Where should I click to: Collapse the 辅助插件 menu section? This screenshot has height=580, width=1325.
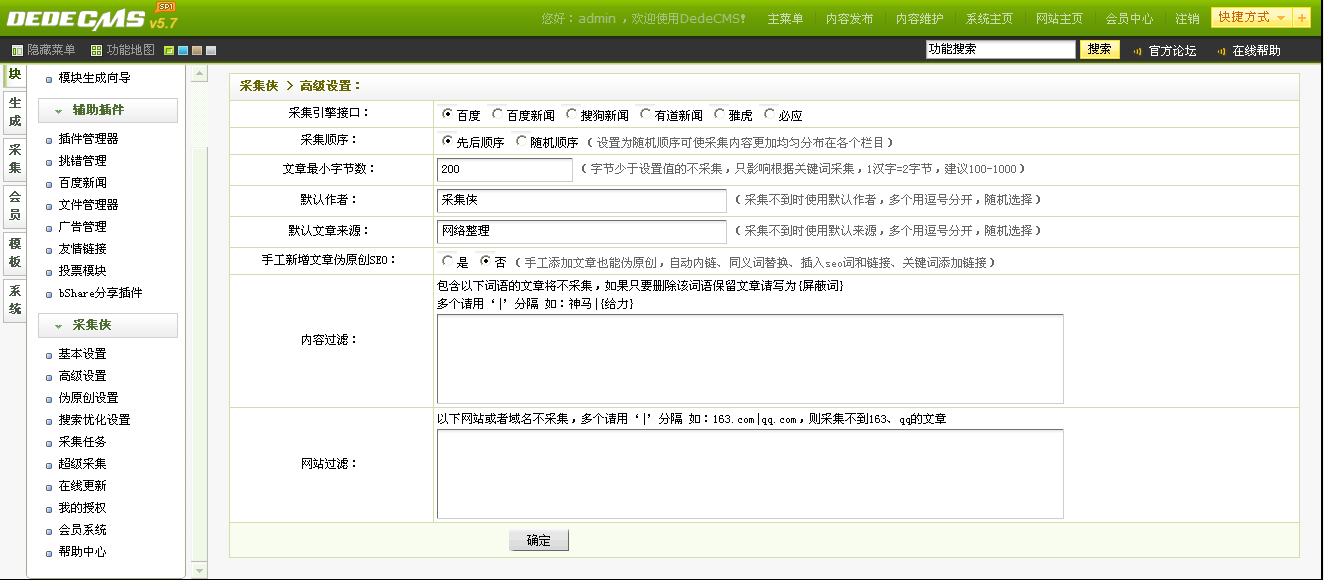click(x=107, y=111)
